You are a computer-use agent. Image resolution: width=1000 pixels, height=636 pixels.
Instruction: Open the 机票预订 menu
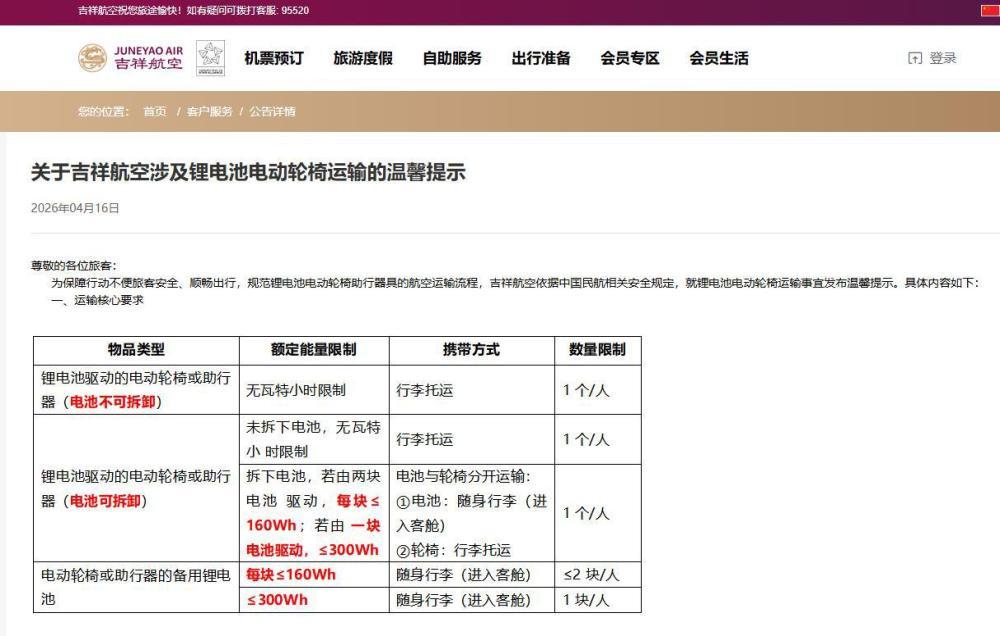[x=274, y=58]
